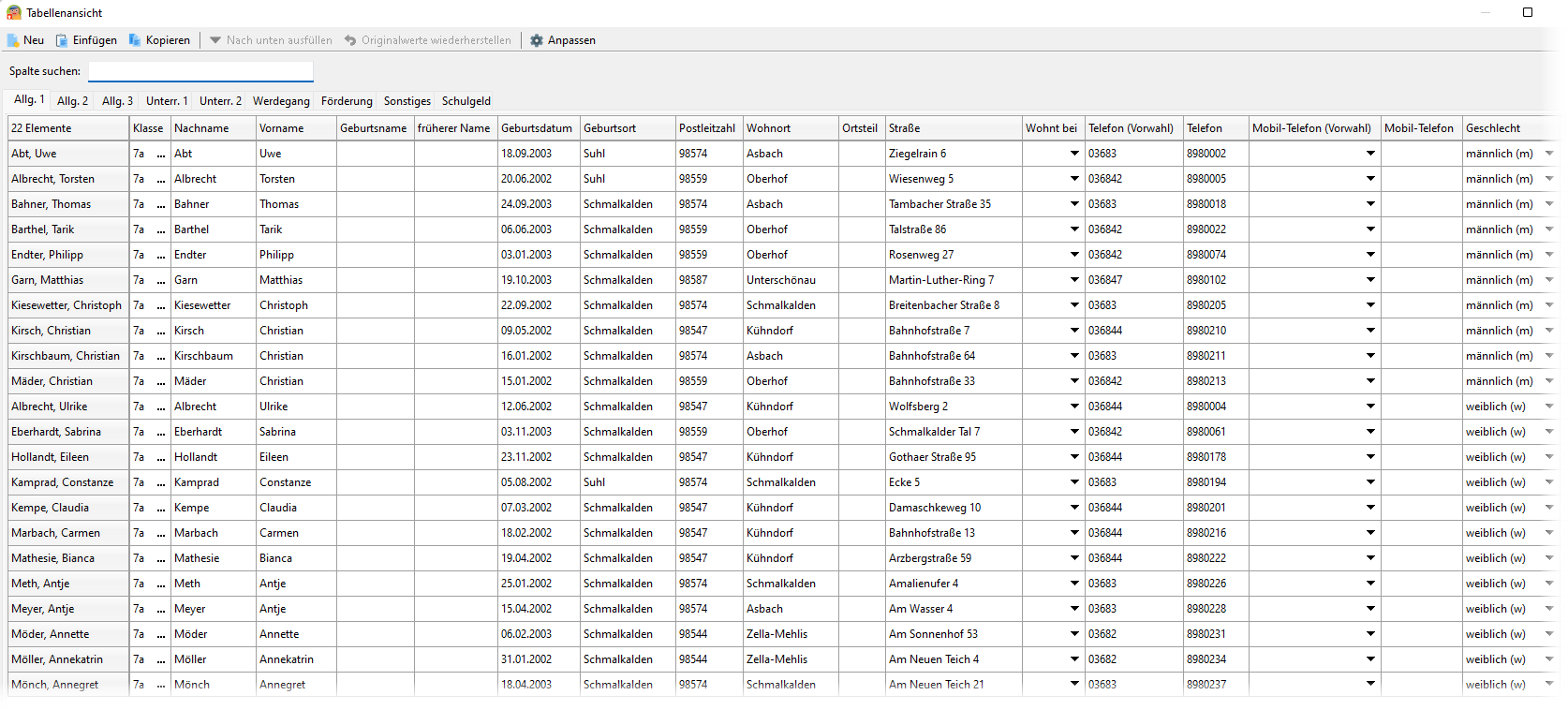Open Klasse ellipsis button for Kiesewetter, Christoph
This screenshot has height=710, width=1568.
pyautogui.click(x=161, y=305)
